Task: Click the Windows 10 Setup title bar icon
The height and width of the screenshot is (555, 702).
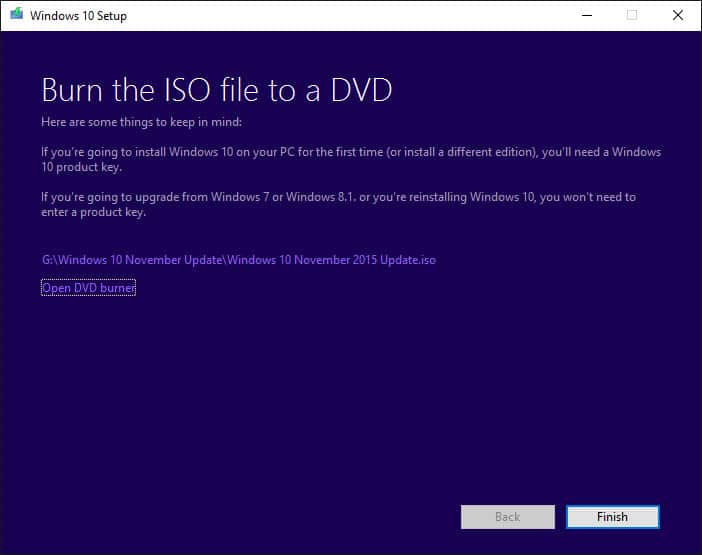Action: click(15, 15)
